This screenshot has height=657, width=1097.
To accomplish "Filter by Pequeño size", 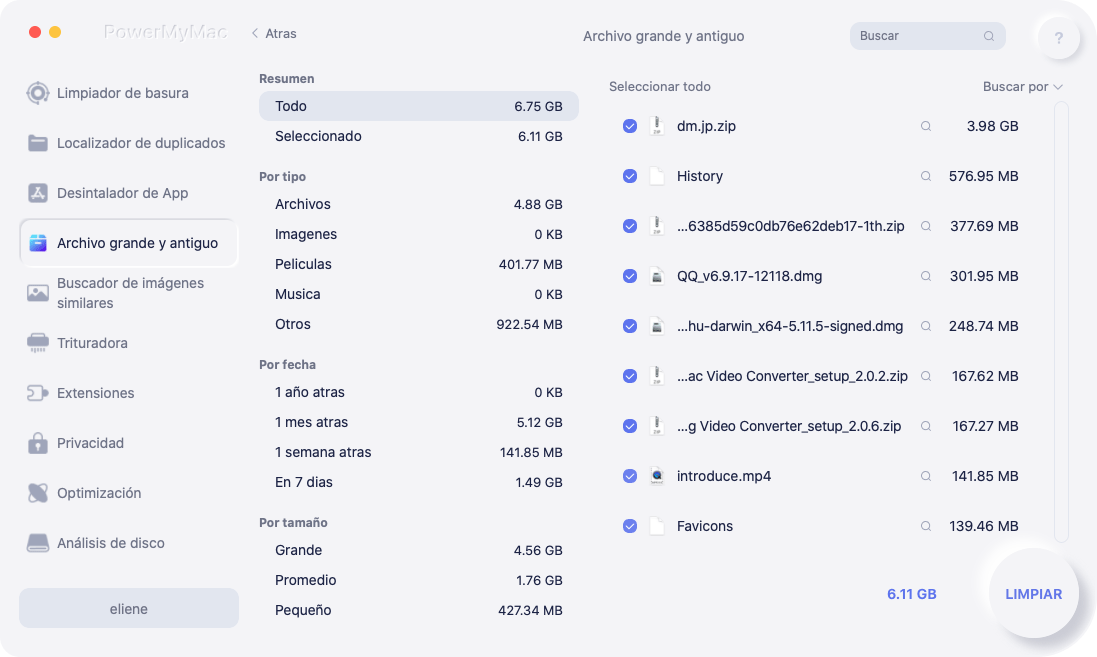I will pos(418,611).
